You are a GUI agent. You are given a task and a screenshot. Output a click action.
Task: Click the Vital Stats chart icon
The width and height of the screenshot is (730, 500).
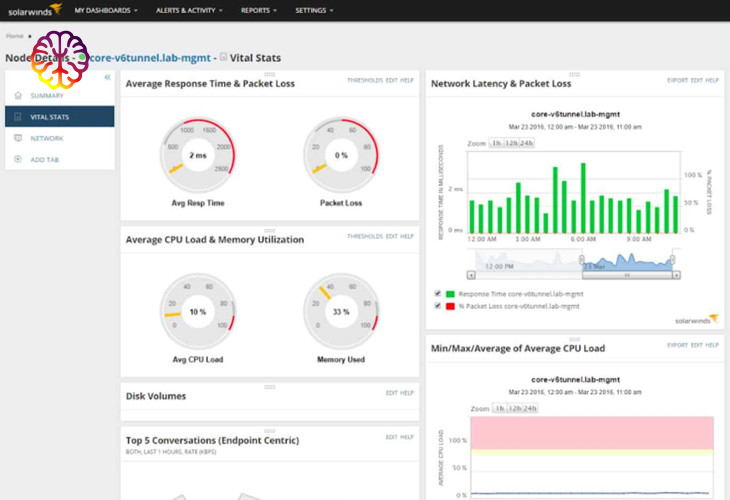(18, 117)
